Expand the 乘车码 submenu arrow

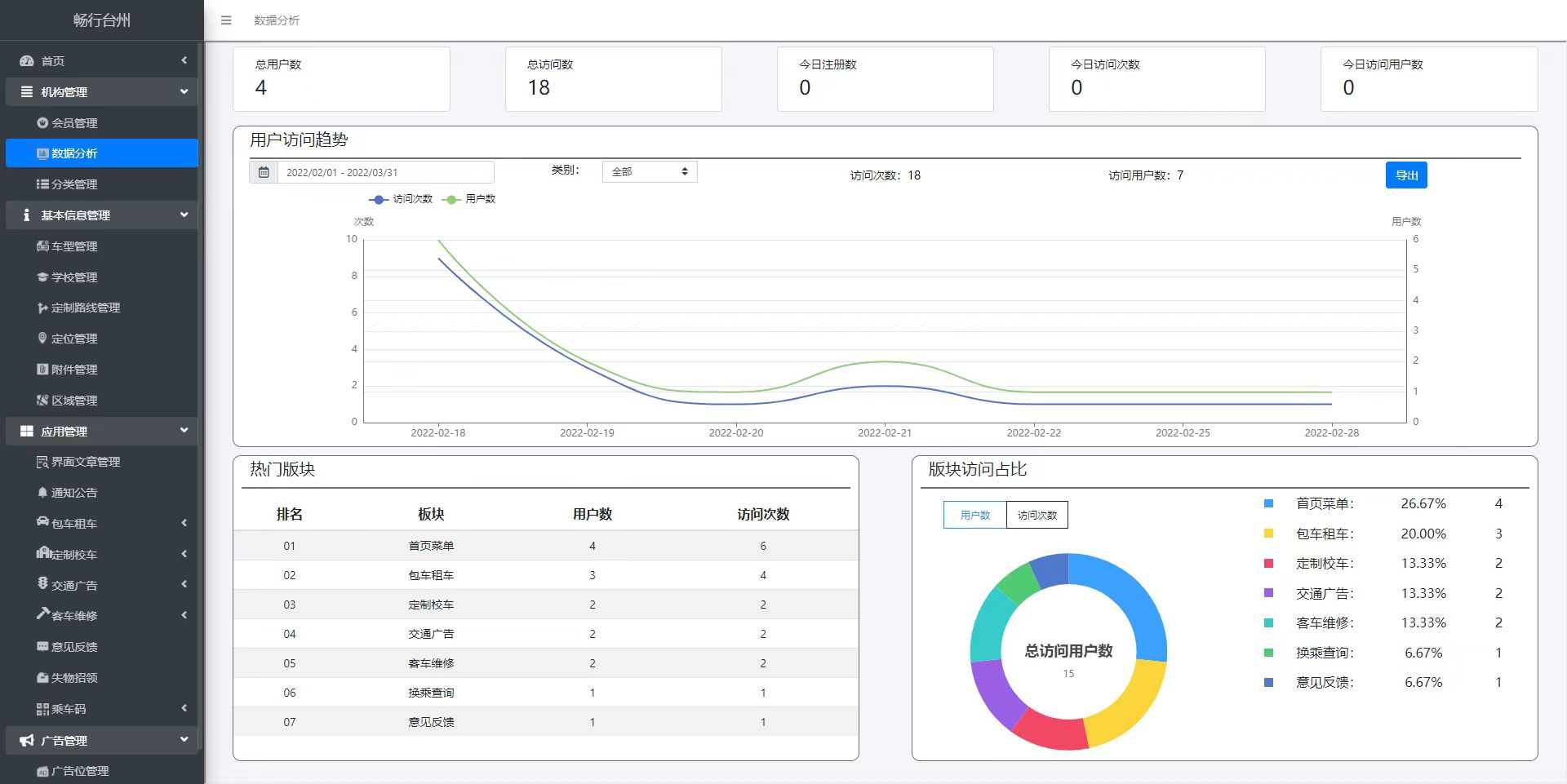[x=184, y=708]
